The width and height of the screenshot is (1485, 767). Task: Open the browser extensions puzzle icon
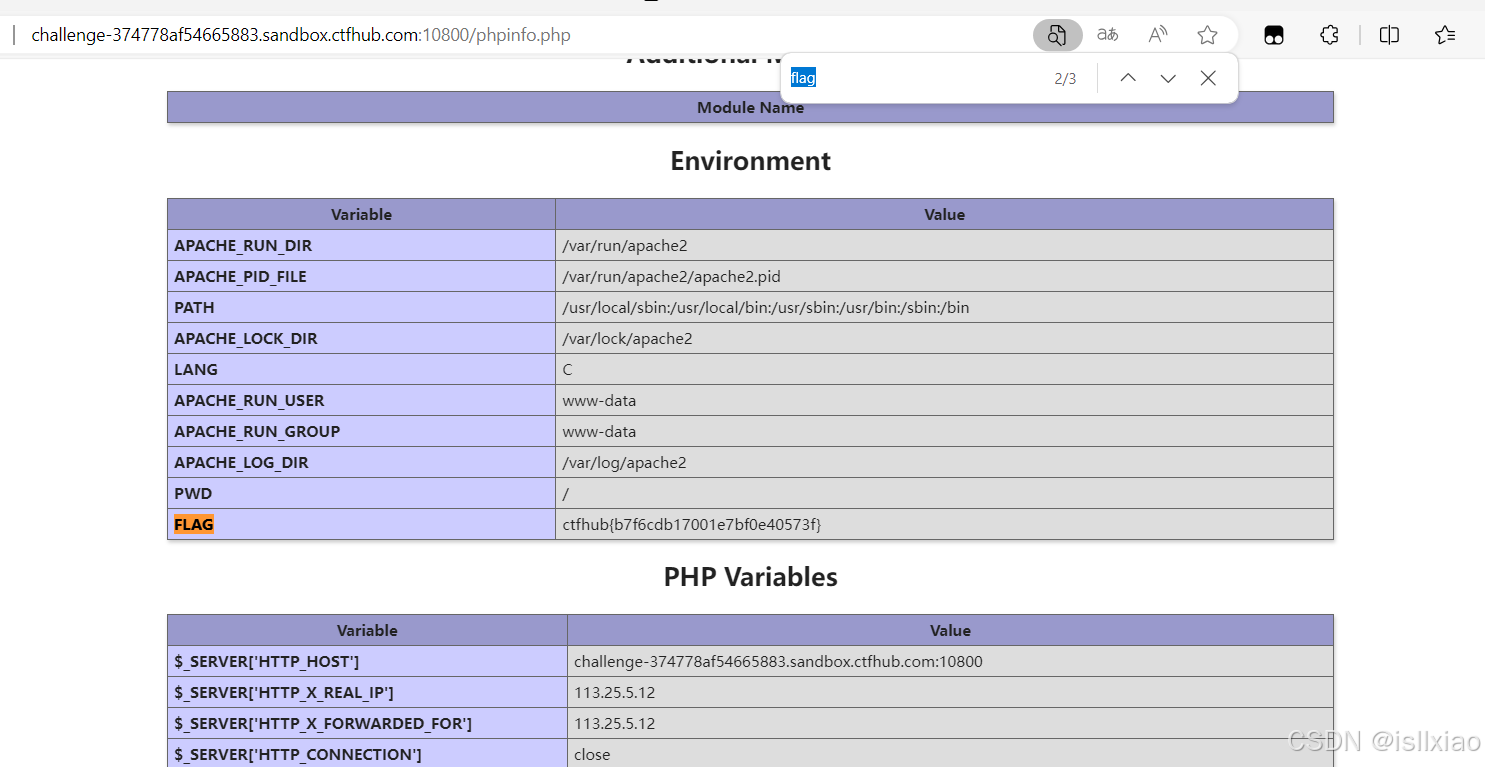click(x=1329, y=34)
